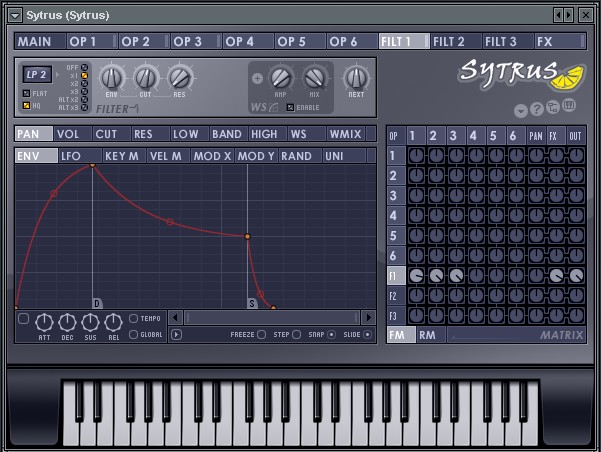Click the help question mark icon
This screenshot has height=452, width=601.
tap(537, 110)
